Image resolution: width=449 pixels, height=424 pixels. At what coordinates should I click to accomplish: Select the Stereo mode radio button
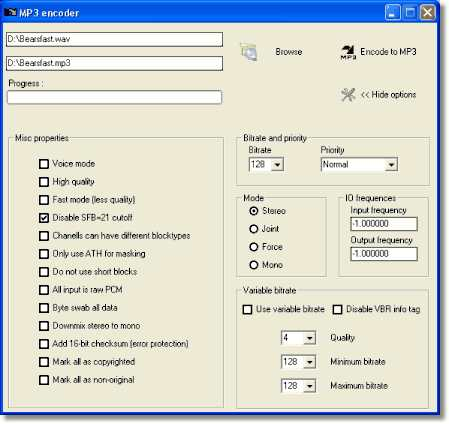(x=254, y=211)
